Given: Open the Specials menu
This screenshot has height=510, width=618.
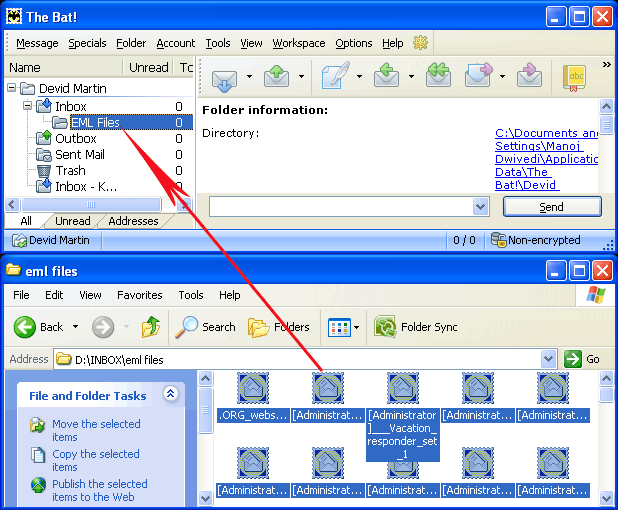Looking at the screenshot, I should 87,43.
